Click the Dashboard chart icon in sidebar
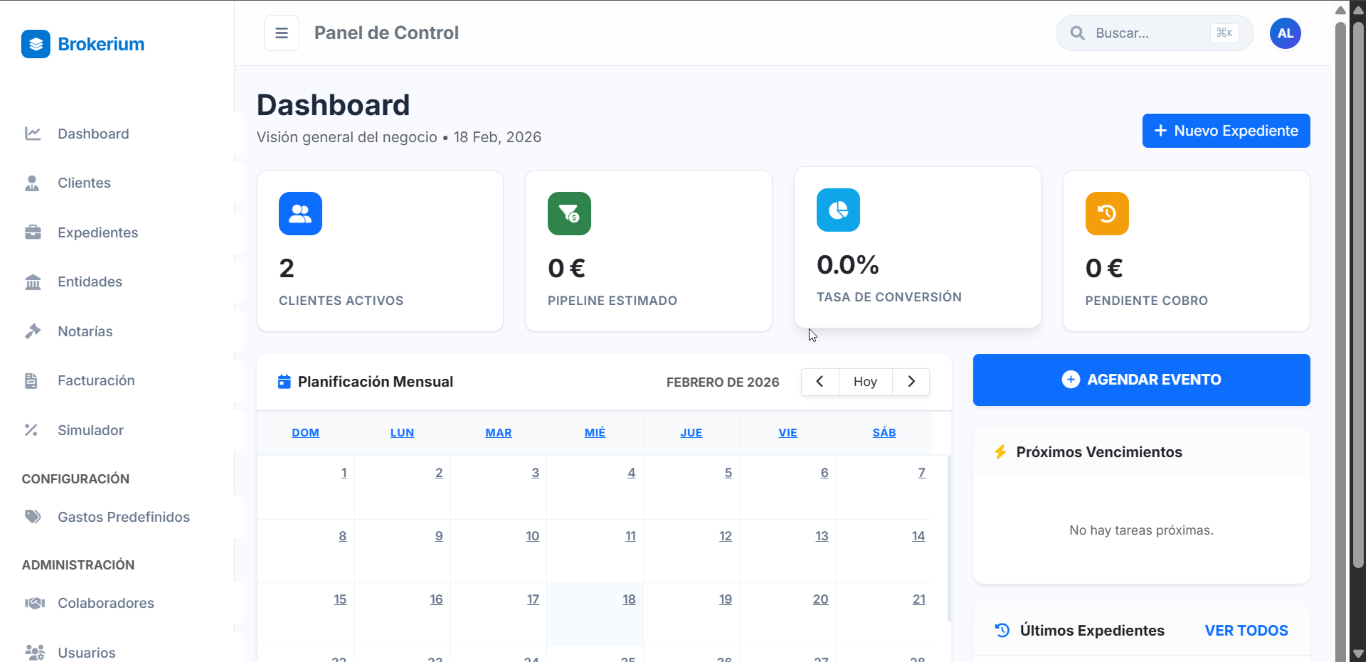The image size is (1366, 662). 33,134
